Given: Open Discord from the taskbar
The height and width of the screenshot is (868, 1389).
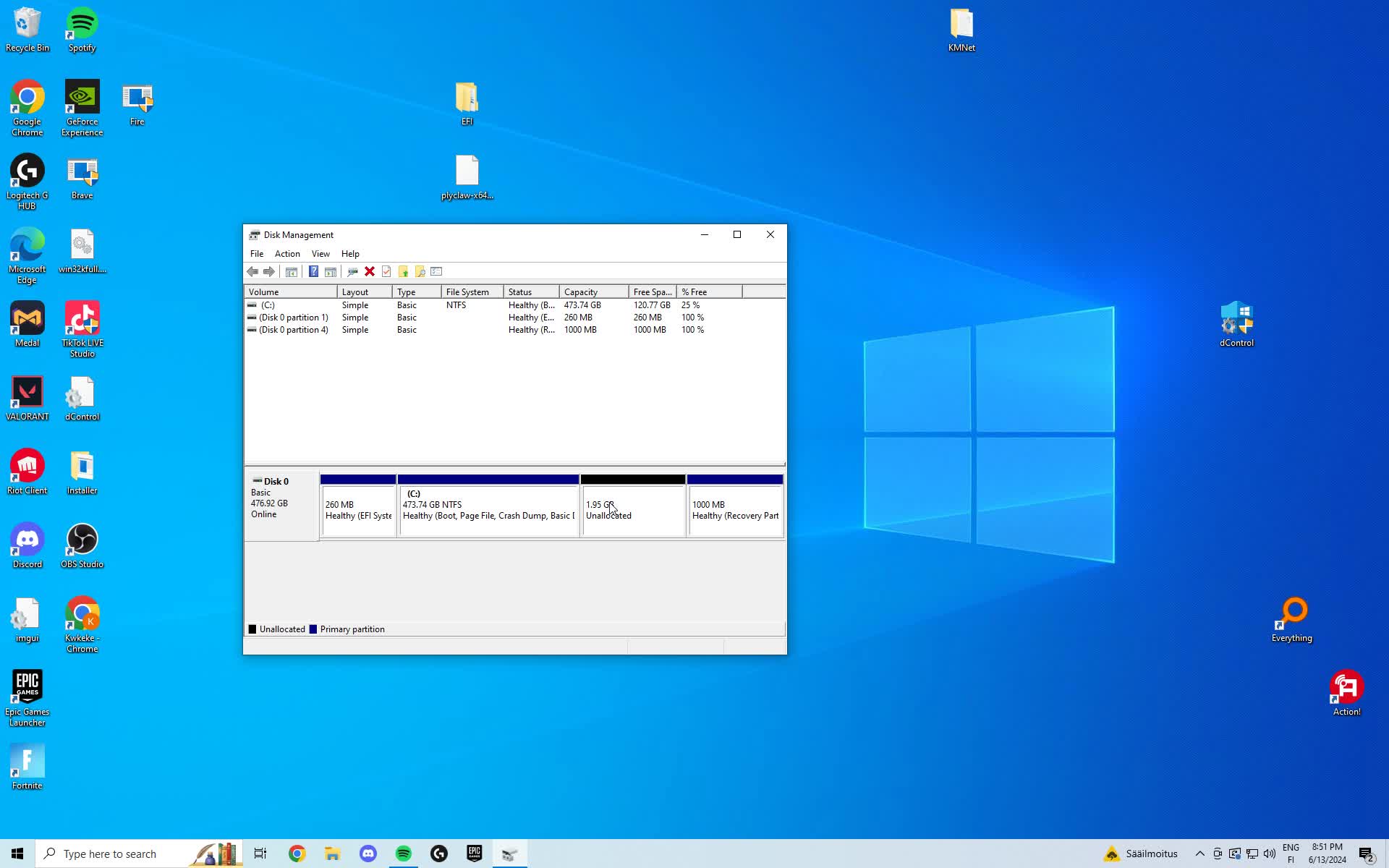Looking at the screenshot, I should click(x=368, y=854).
